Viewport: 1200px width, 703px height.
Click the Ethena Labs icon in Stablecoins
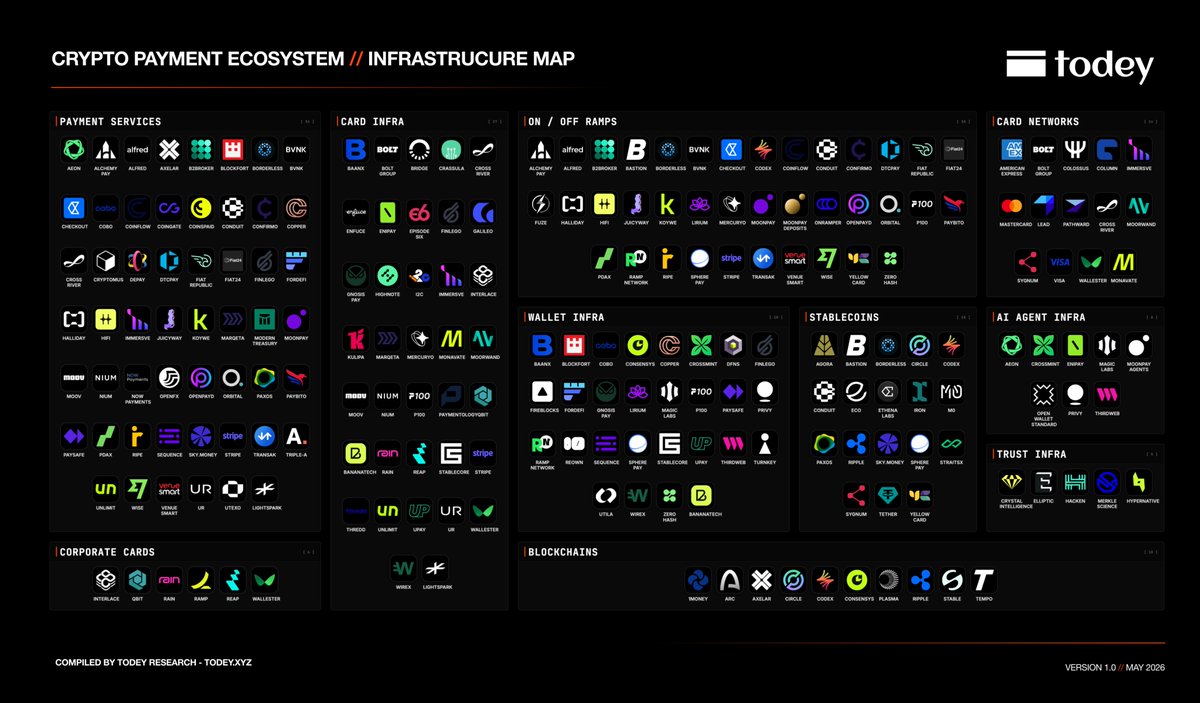coord(887,392)
